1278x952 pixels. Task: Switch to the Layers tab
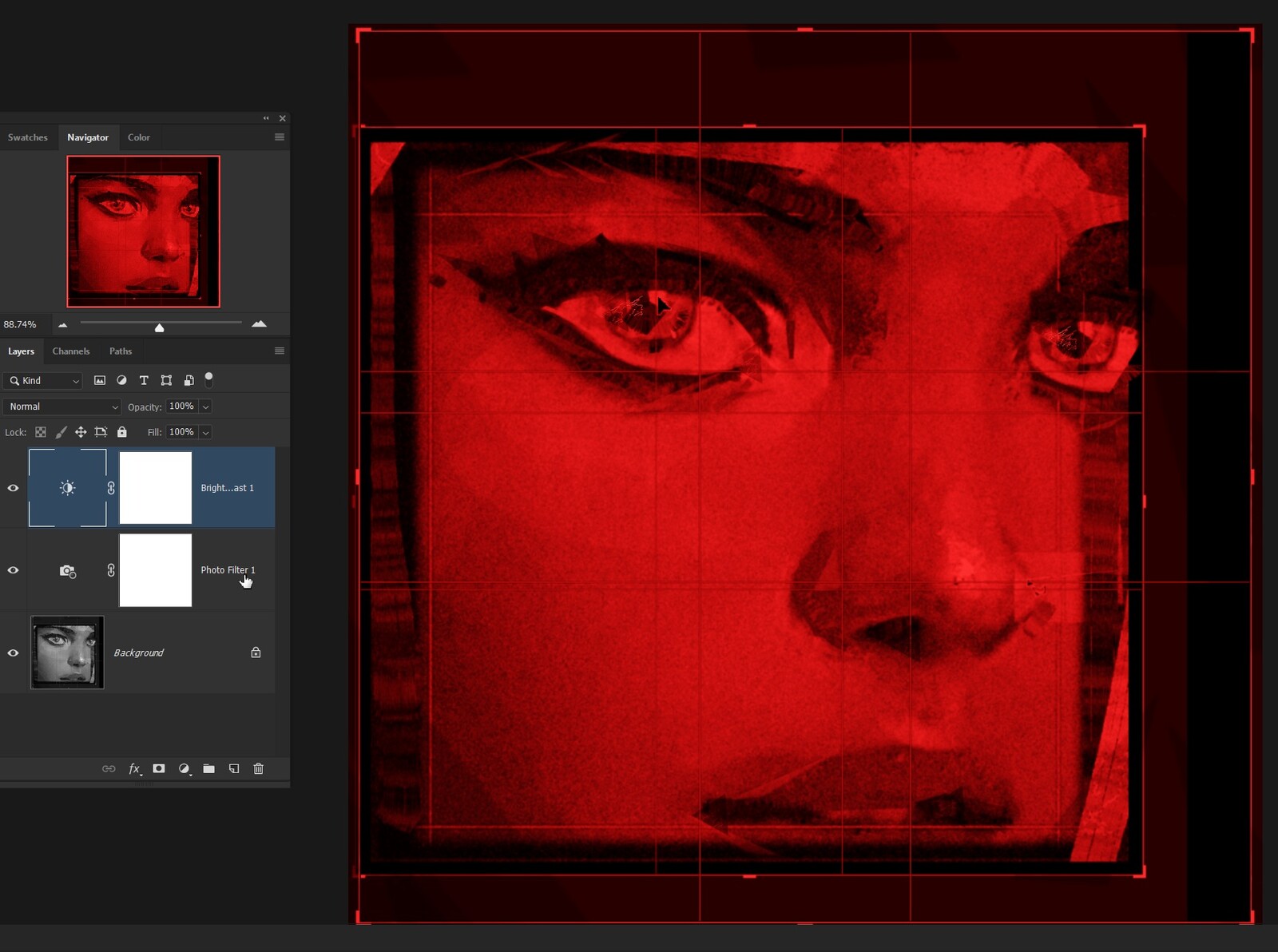(x=22, y=351)
